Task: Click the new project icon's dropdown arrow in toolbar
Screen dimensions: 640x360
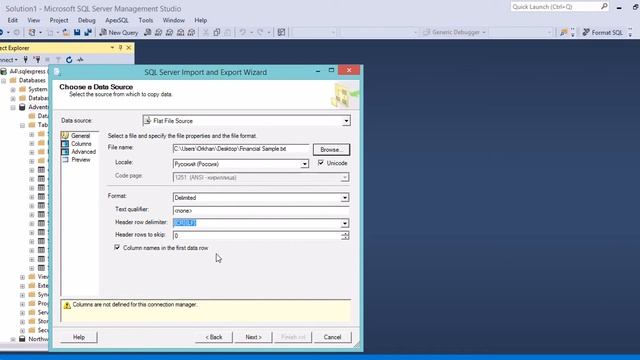Action: (40, 32)
